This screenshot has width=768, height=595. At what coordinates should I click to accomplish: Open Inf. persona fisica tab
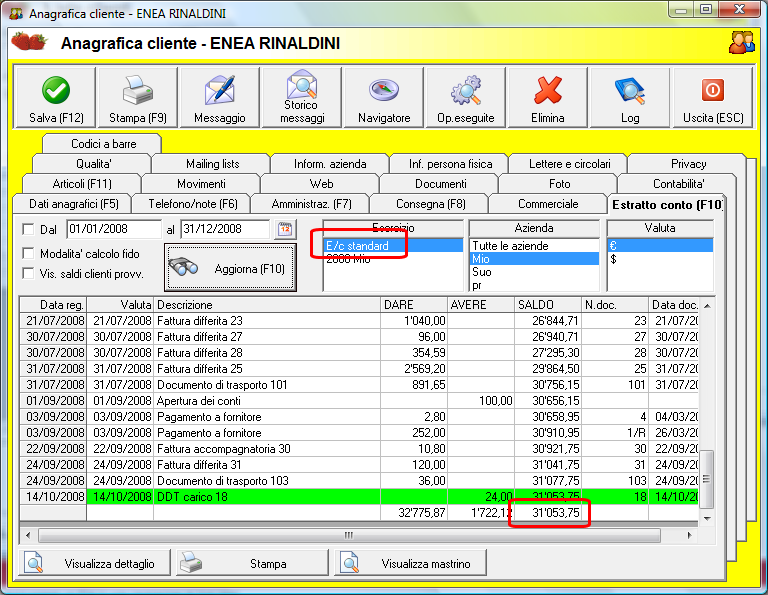click(x=450, y=164)
